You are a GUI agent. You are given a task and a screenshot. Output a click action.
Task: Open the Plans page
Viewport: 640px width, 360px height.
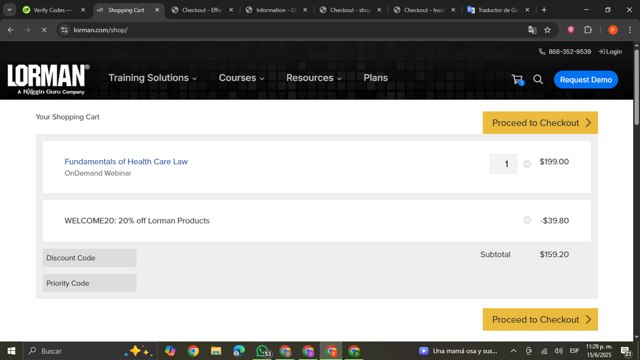(x=376, y=78)
